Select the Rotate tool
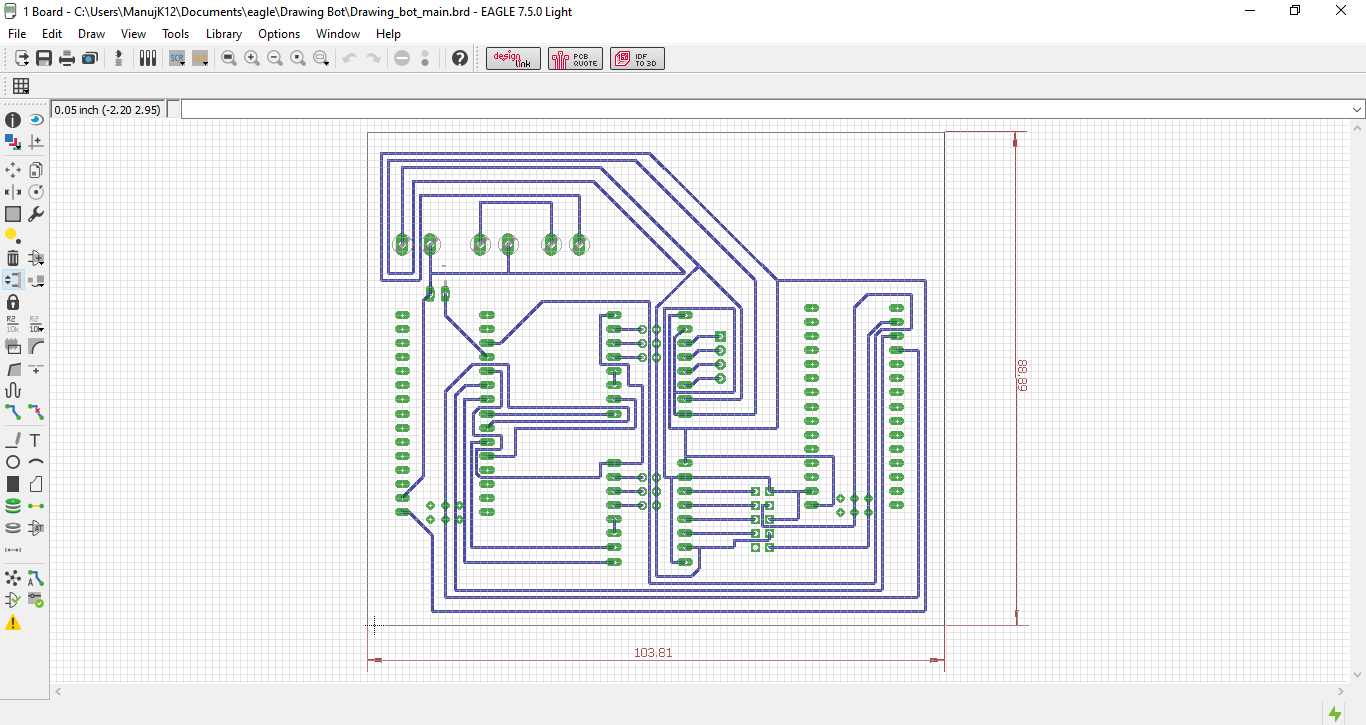 pyautogui.click(x=36, y=191)
